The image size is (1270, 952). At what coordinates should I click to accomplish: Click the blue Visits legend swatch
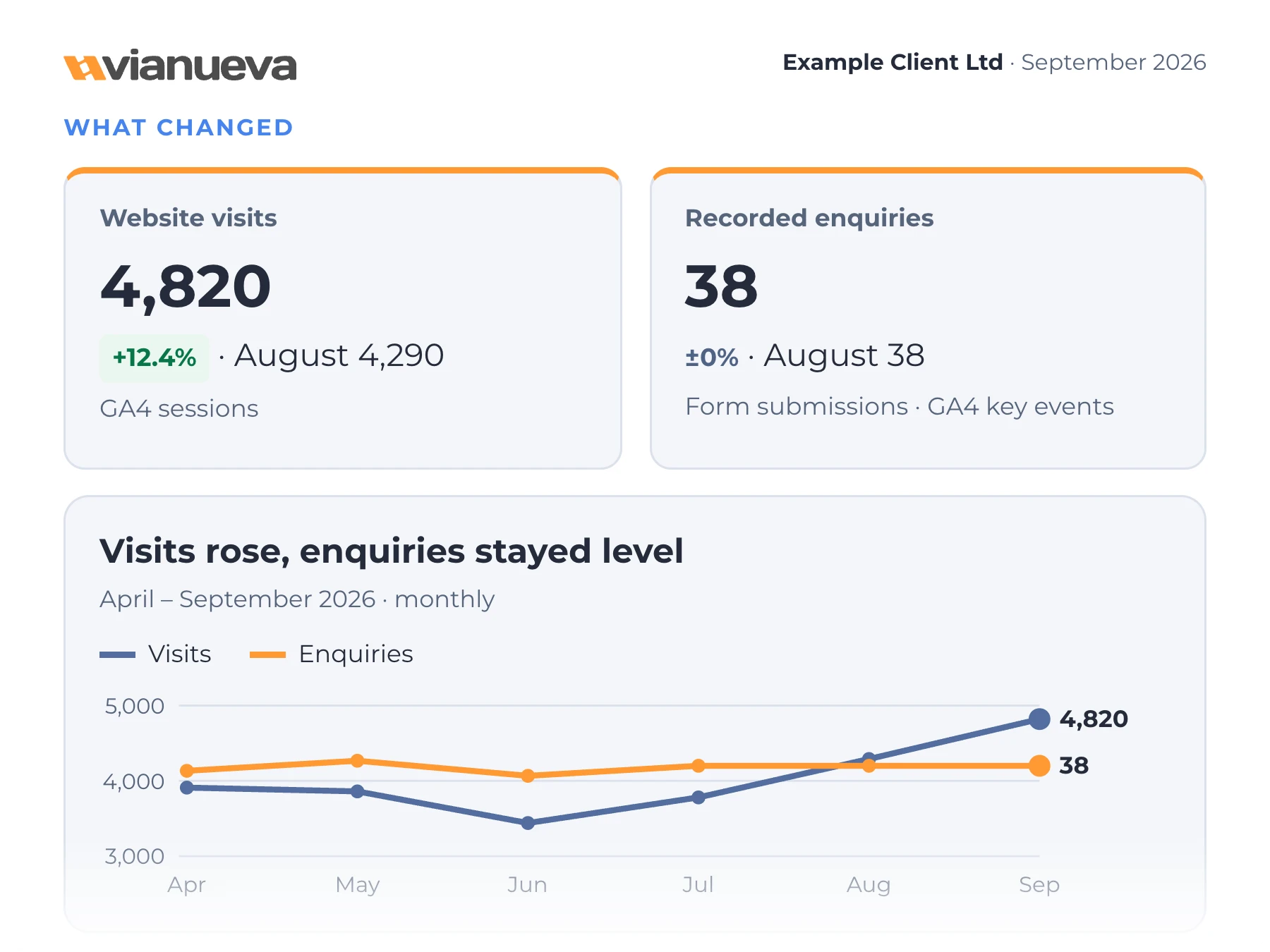[117, 654]
